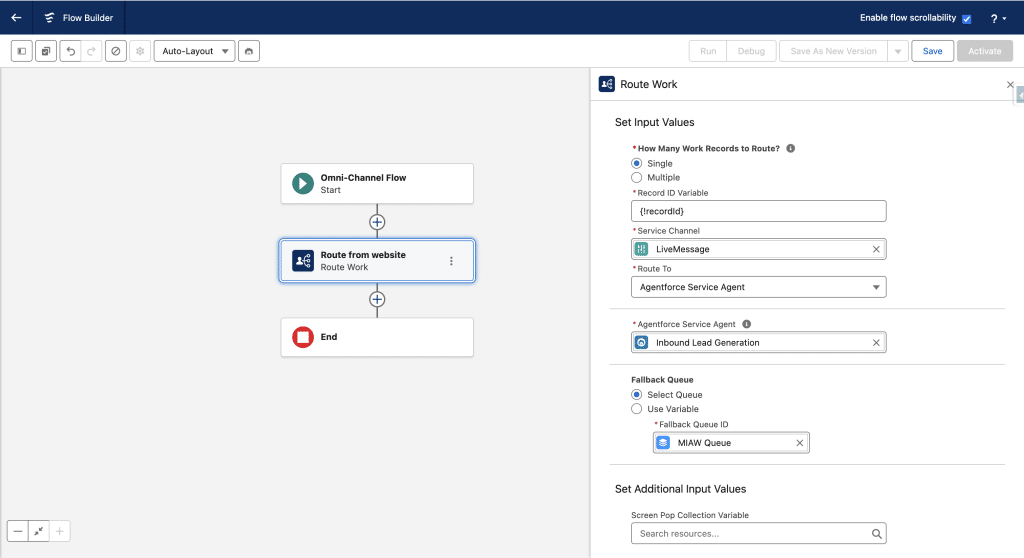Click the Record ID Variable input field
Viewport: 1024px width, 558px height.
coord(758,211)
